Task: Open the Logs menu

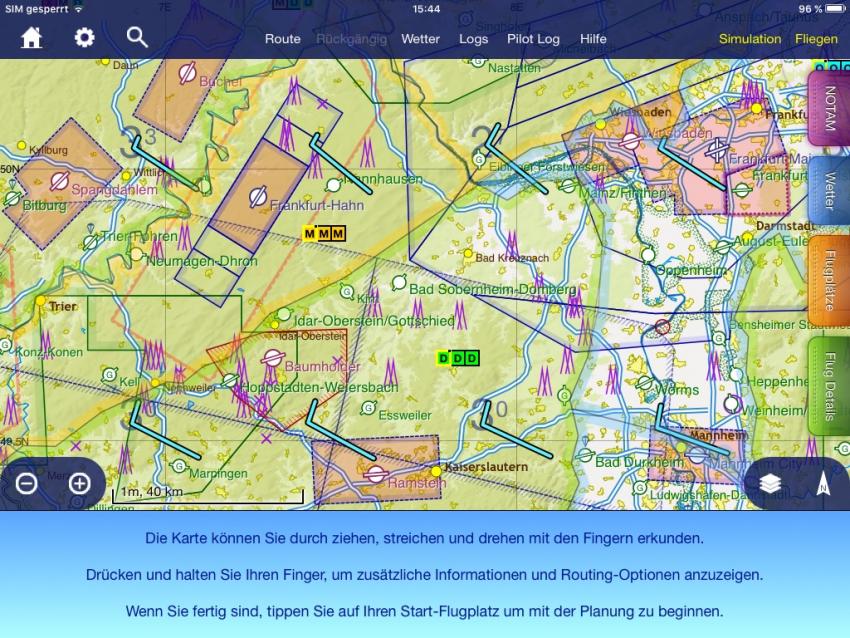Action: [473, 39]
